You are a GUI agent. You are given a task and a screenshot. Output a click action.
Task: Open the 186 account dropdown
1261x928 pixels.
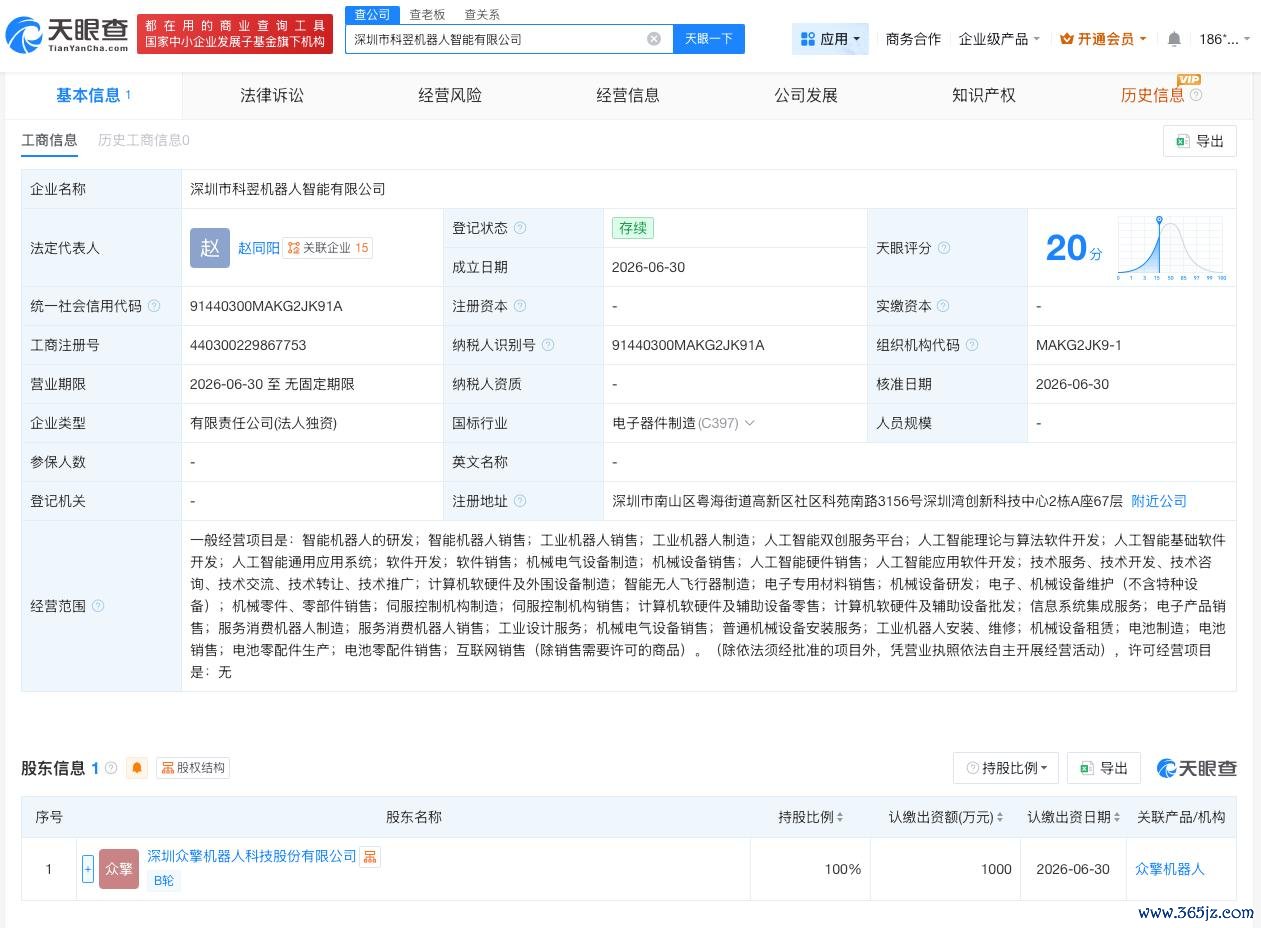point(1224,39)
